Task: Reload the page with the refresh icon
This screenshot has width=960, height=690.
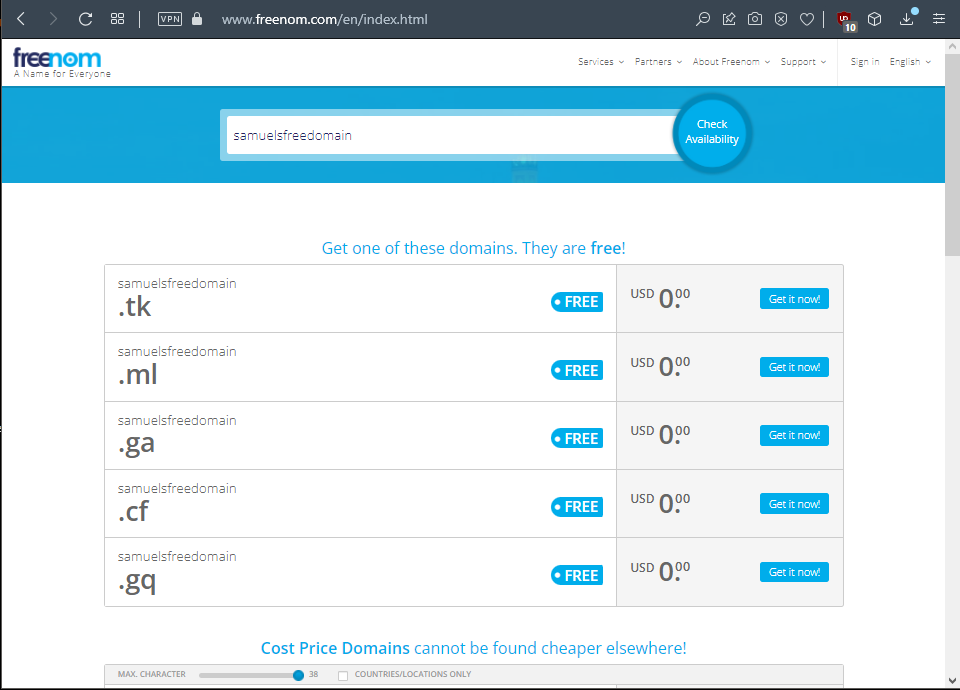Action: tap(85, 19)
